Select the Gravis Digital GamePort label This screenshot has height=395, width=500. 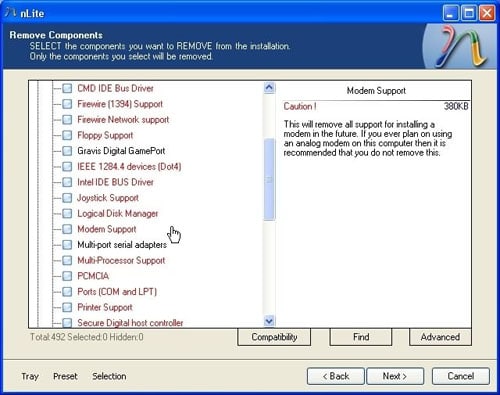pyautogui.click(x=121, y=151)
